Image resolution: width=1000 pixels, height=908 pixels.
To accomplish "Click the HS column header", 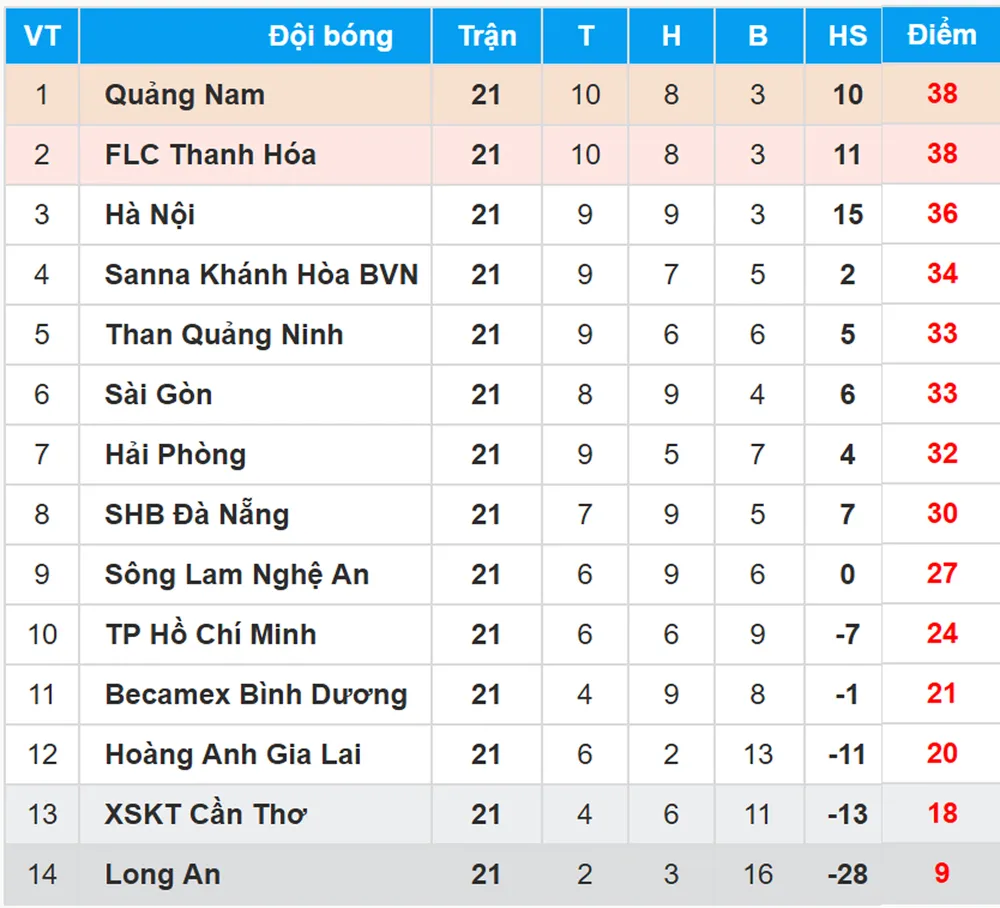I will pos(847,37).
